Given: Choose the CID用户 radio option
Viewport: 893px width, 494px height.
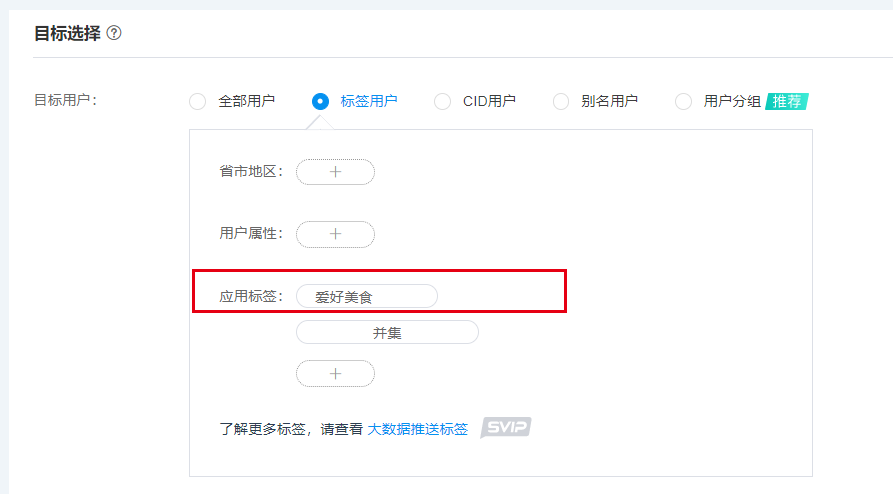Looking at the screenshot, I should 443,101.
